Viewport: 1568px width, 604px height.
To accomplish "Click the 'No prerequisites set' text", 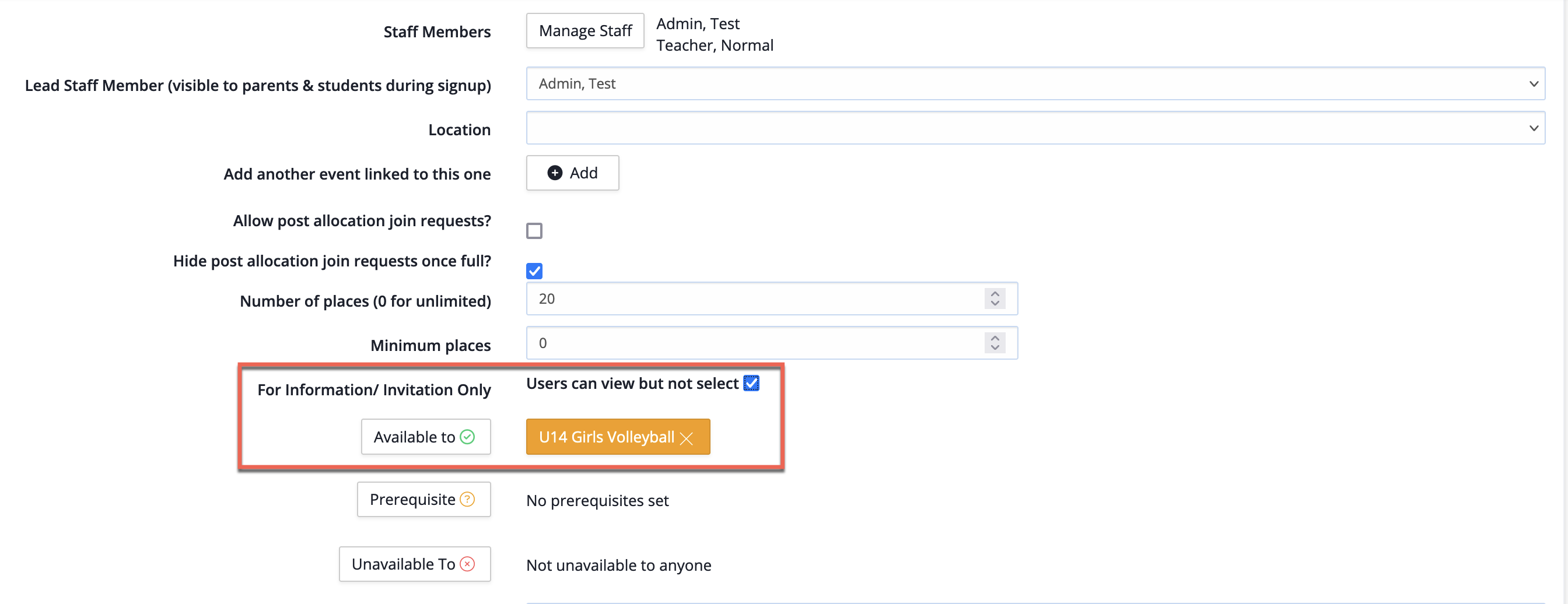I will click(597, 501).
